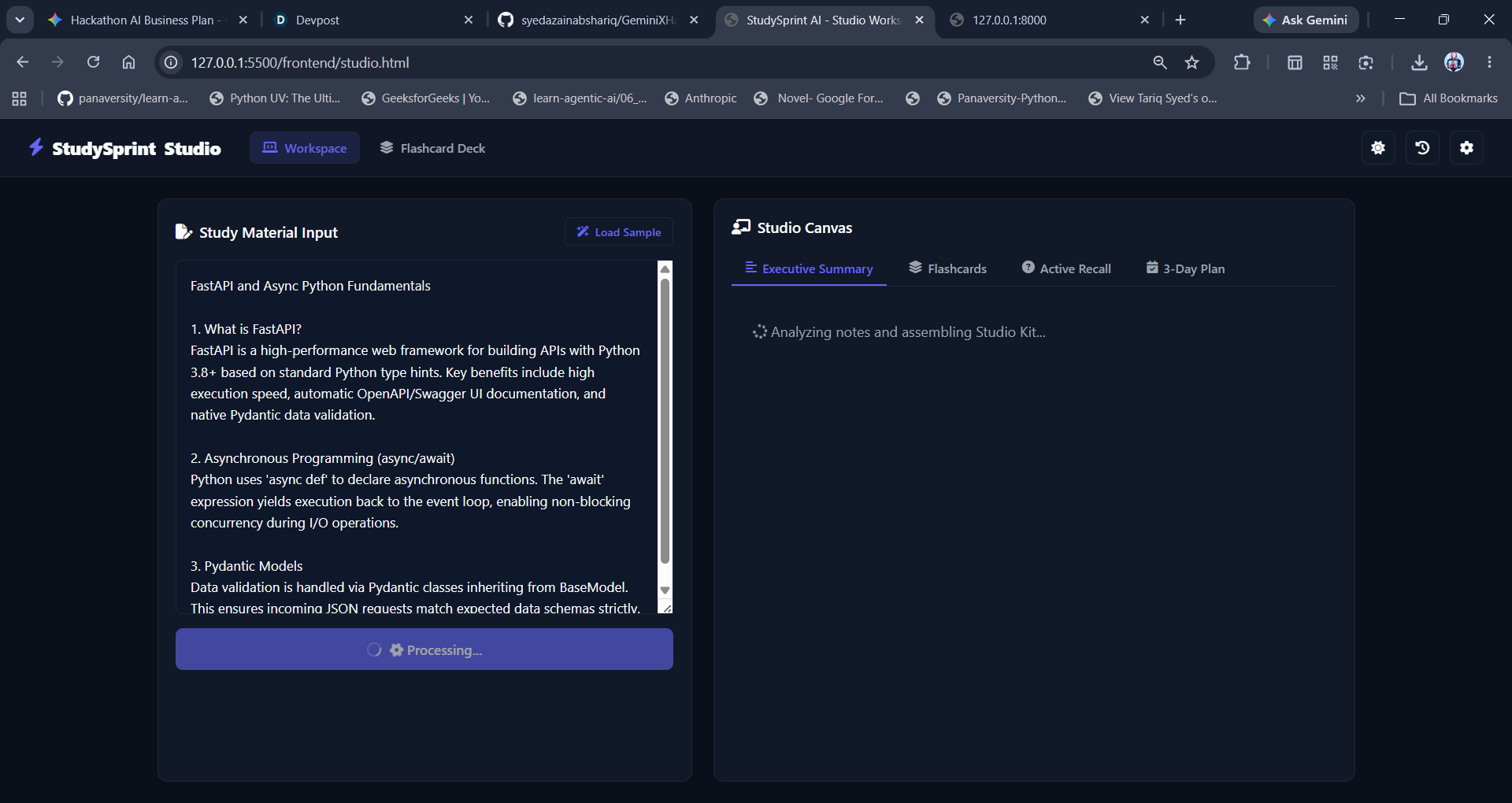Image resolution: width=1512 pixels, height=803 pixels.
Task: Click the StudySprint Studio lightning logo
Action: [x=36, y=147]
